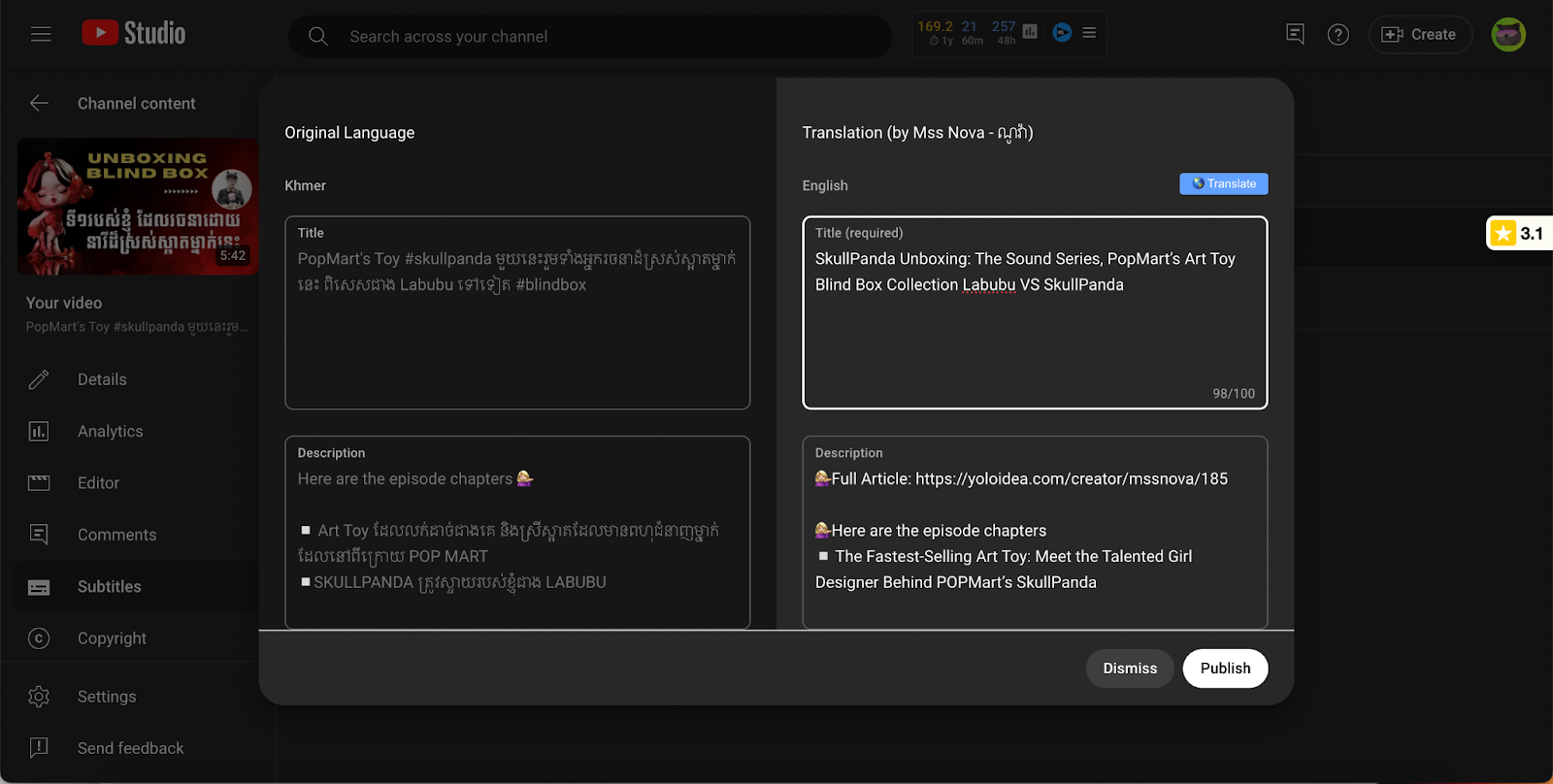Open the Analytics chart icon
1553x784 pixels.
(x=39, y=431)
